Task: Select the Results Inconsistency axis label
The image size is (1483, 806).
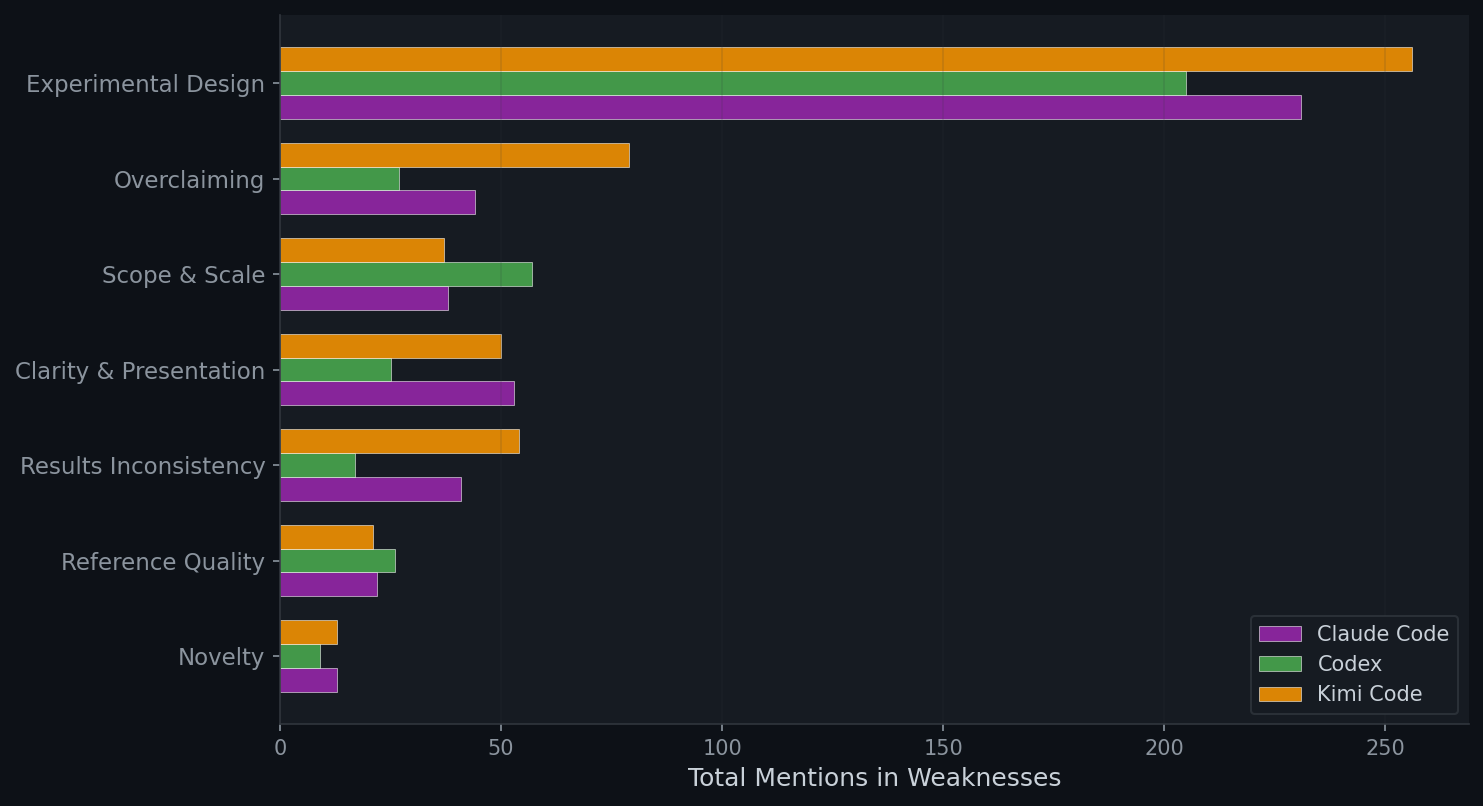Action: pos(143,466)
